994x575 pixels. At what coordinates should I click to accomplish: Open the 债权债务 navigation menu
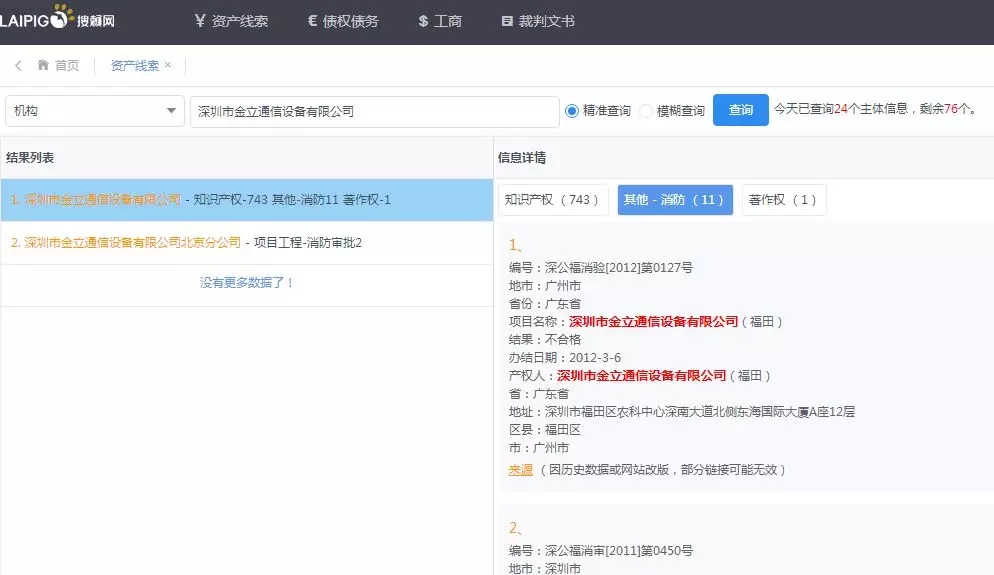click(x=343, y=22)
